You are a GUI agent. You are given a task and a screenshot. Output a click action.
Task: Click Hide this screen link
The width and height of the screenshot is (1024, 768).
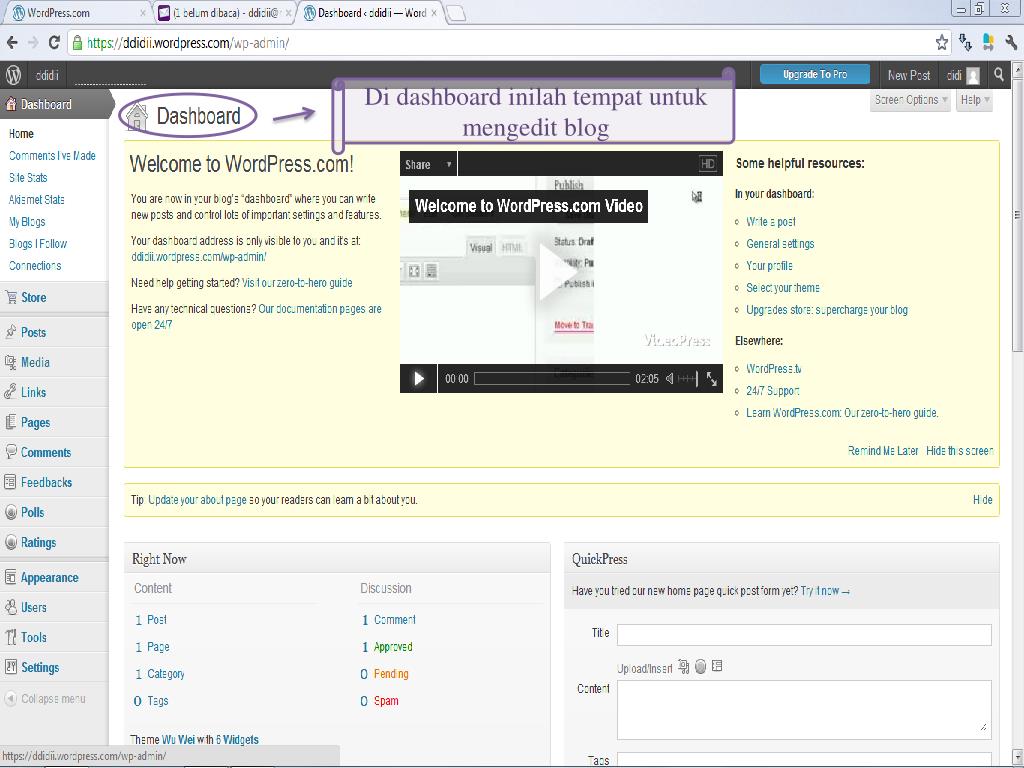960,451
